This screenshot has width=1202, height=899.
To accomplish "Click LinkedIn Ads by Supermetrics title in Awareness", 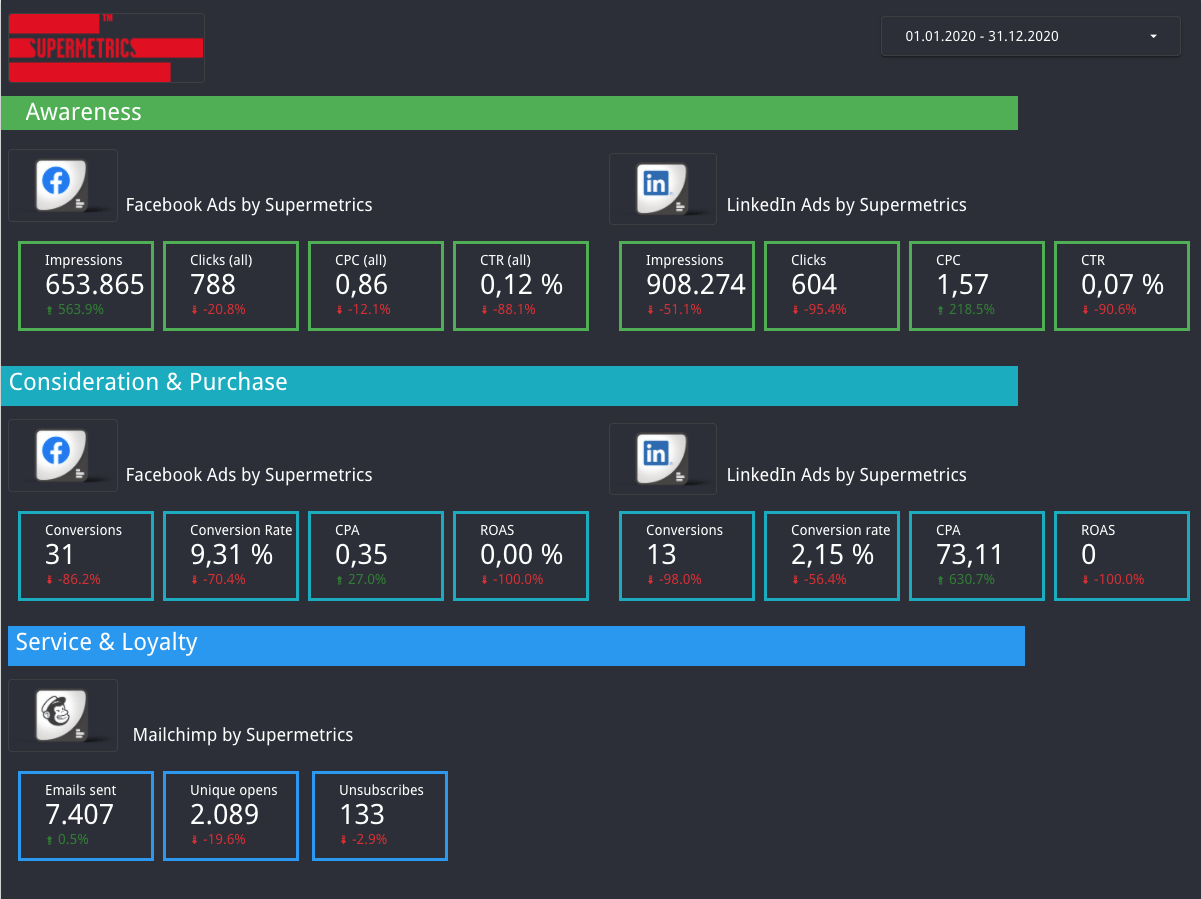I will [x=847, y=205].
